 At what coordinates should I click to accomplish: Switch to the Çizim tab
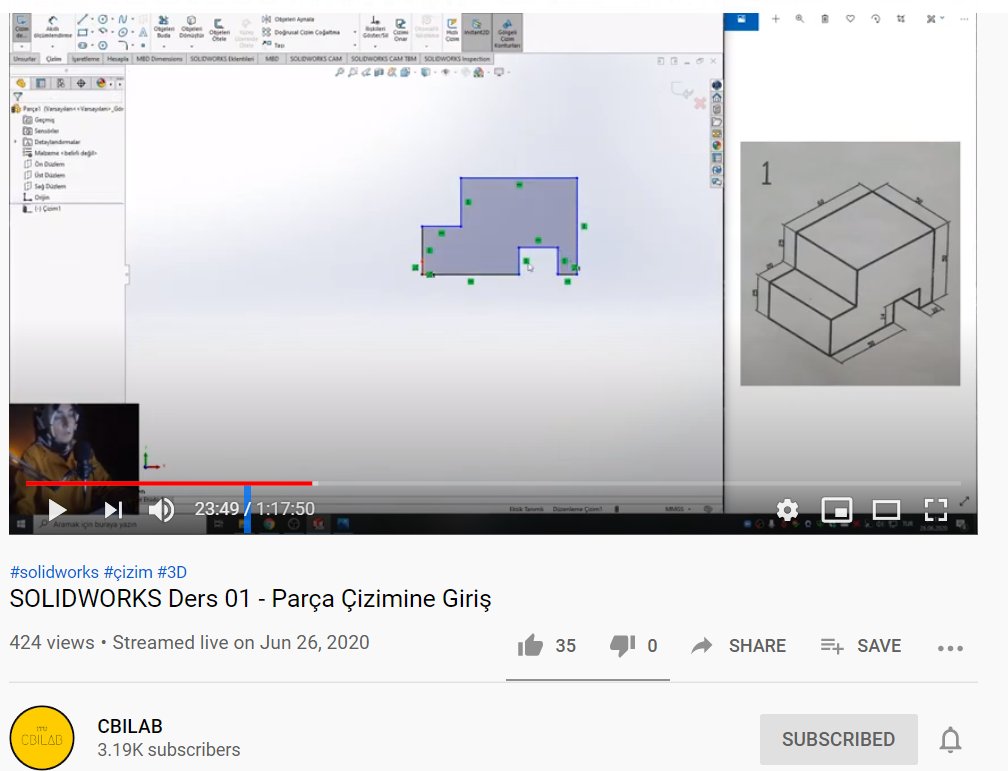54,59
